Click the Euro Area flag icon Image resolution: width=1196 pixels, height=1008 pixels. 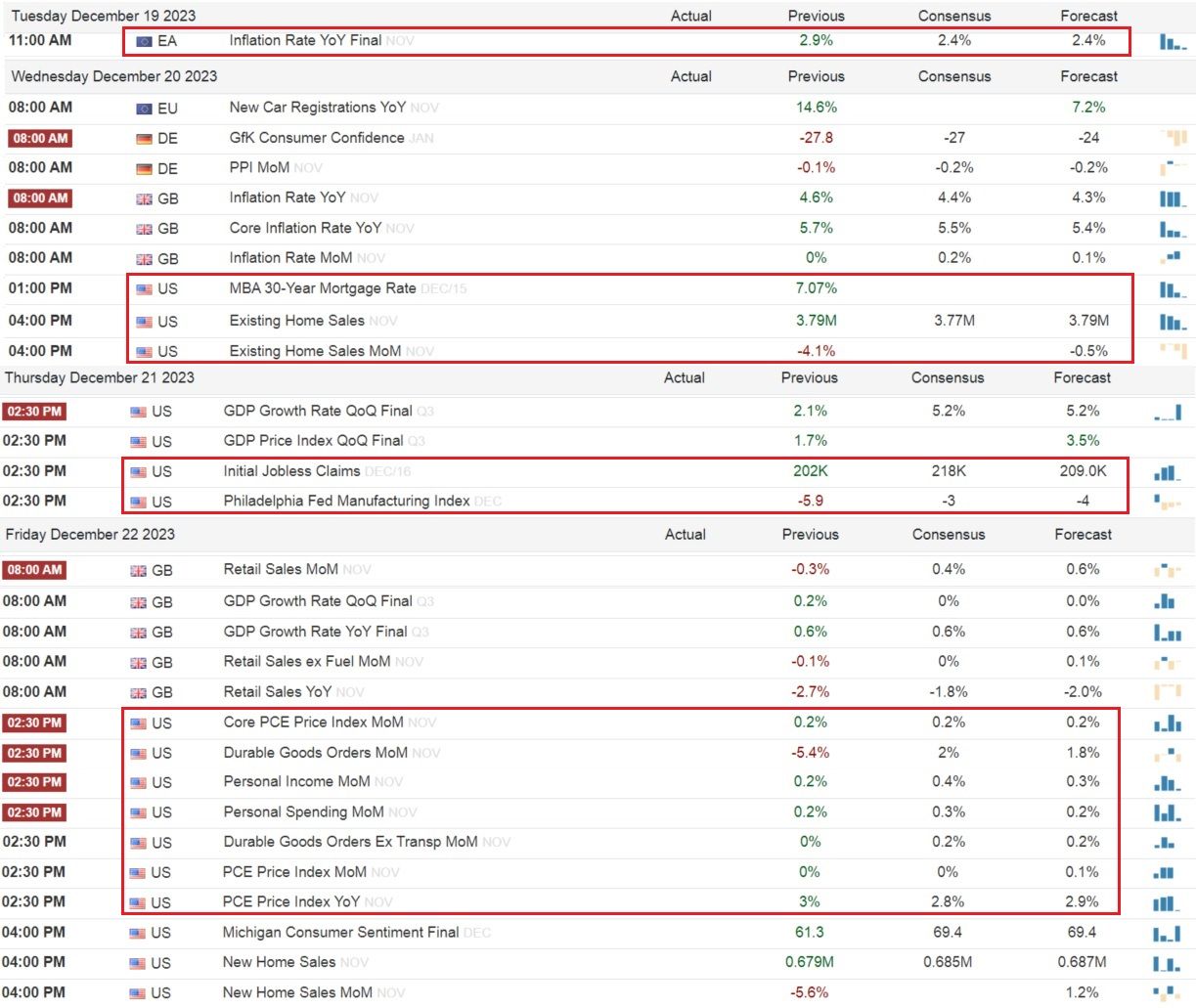(x=145, y=41)
